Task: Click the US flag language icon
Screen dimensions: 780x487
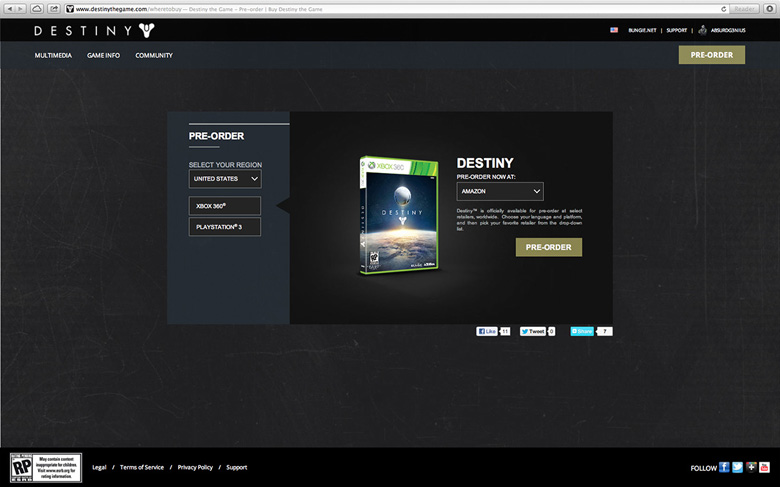Action: [x=613, y=30]
